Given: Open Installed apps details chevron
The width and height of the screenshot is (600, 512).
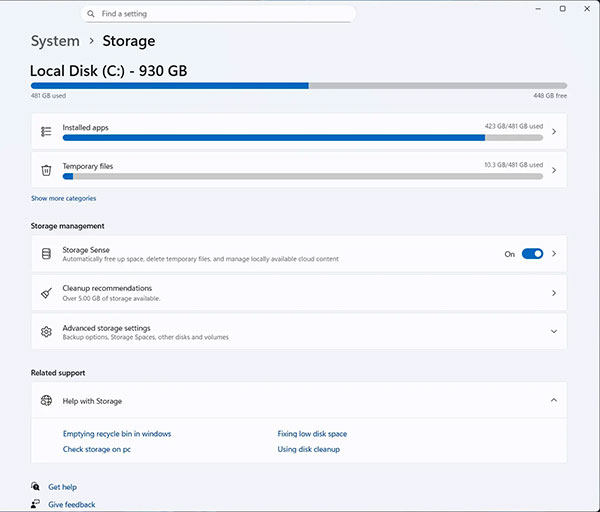Looking at the screenshot, I should (554, 131).
